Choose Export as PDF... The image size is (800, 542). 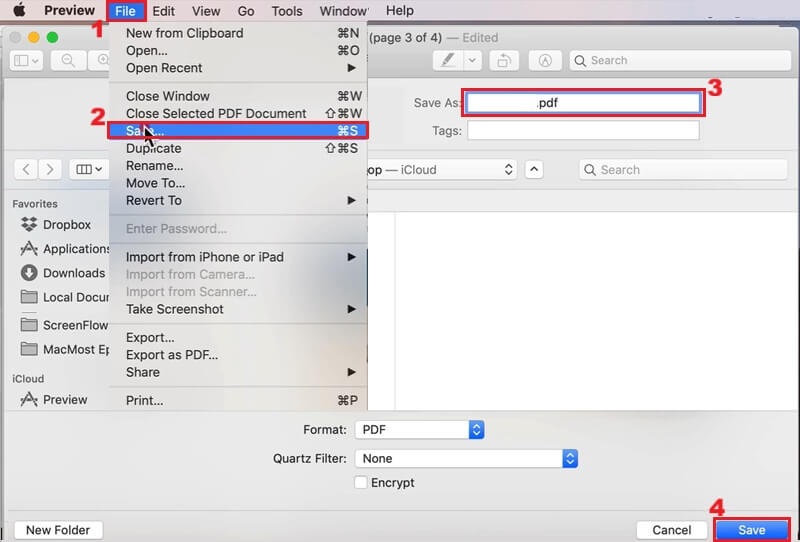[x=238, y=355]
